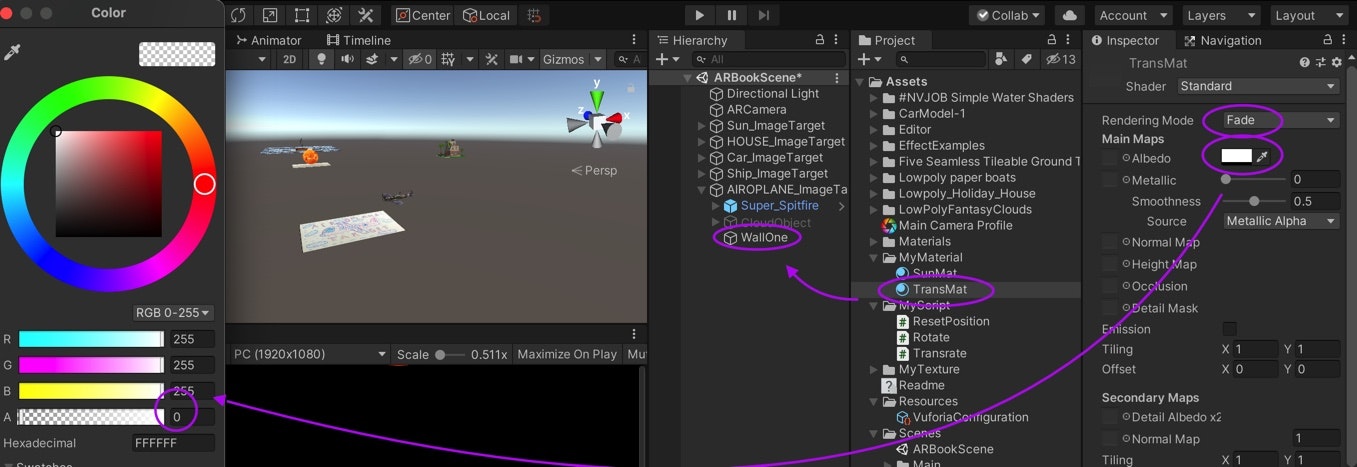Select Super_Spitfire in Hierarchy
Image resolution: width=1357 pixels, height=467 pixels.
(x=779, y=206)
